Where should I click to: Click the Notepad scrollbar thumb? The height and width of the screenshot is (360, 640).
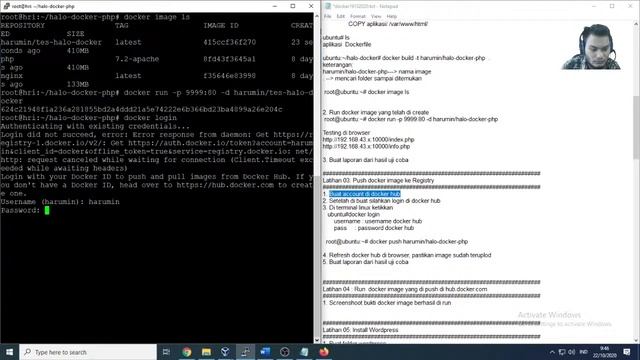point(636,127)
